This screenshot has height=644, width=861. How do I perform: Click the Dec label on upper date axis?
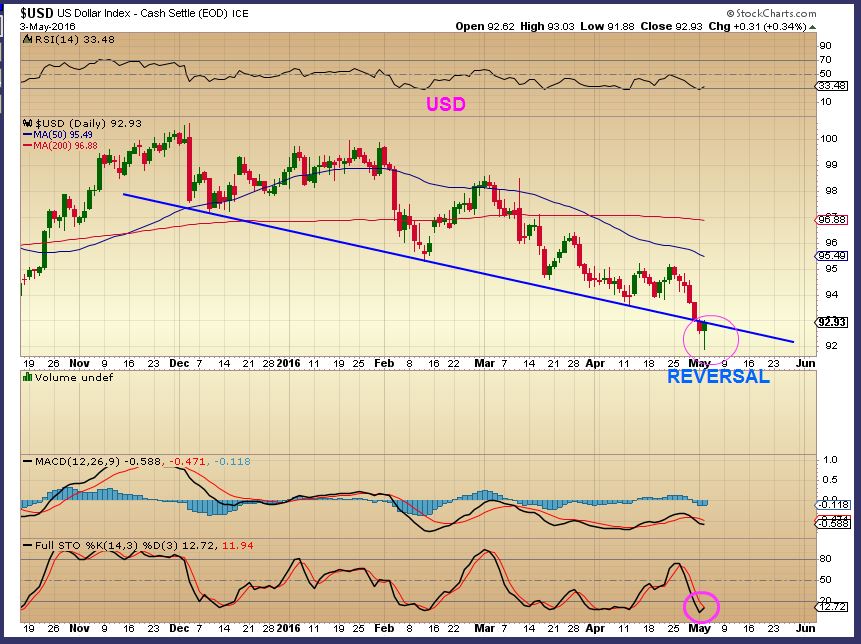[179, 363]
